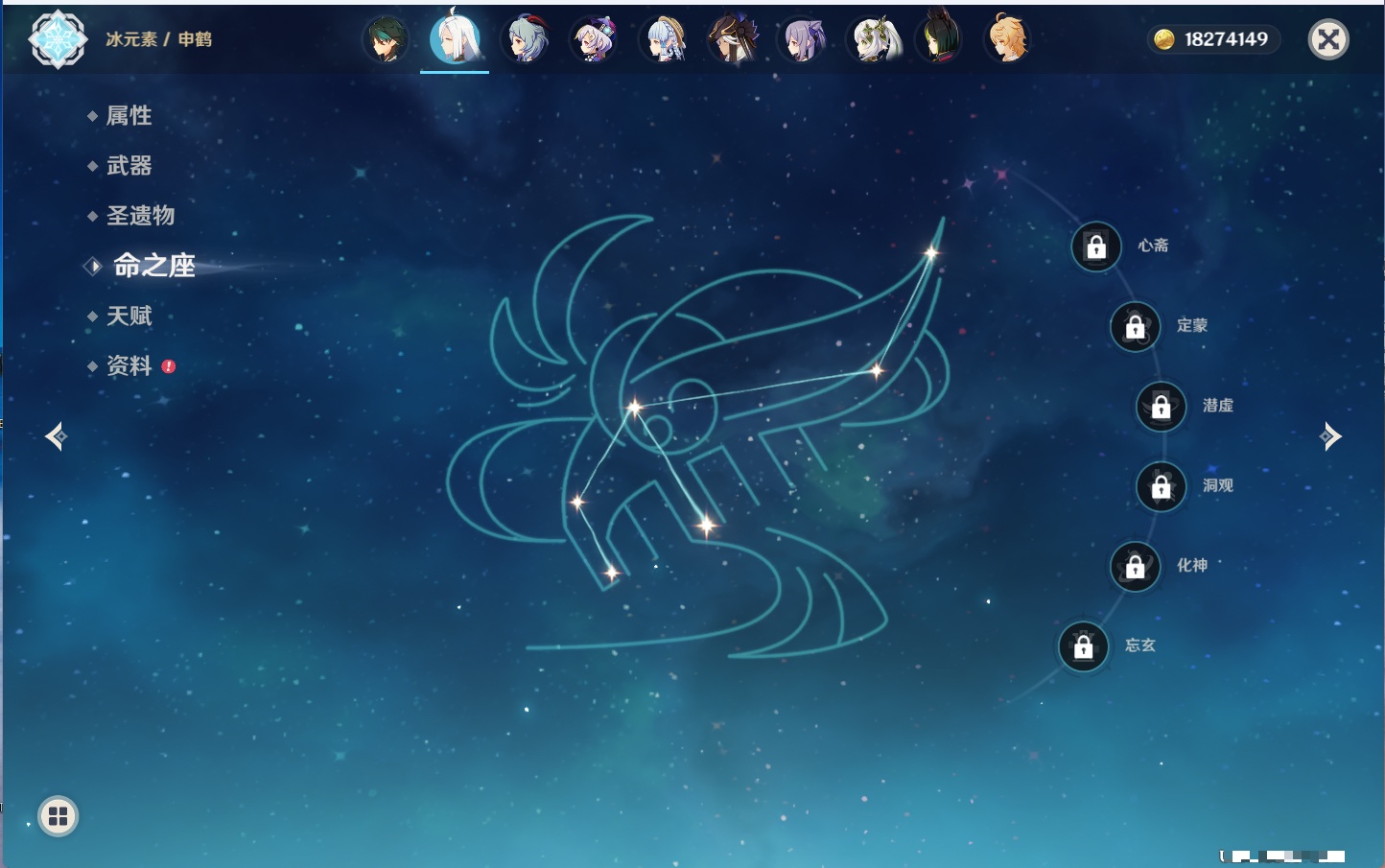The height and width of the screenshot is (868, 1385).
Task: Select Shenhe's highlighted portrait
Action: (x=455, y=38)
